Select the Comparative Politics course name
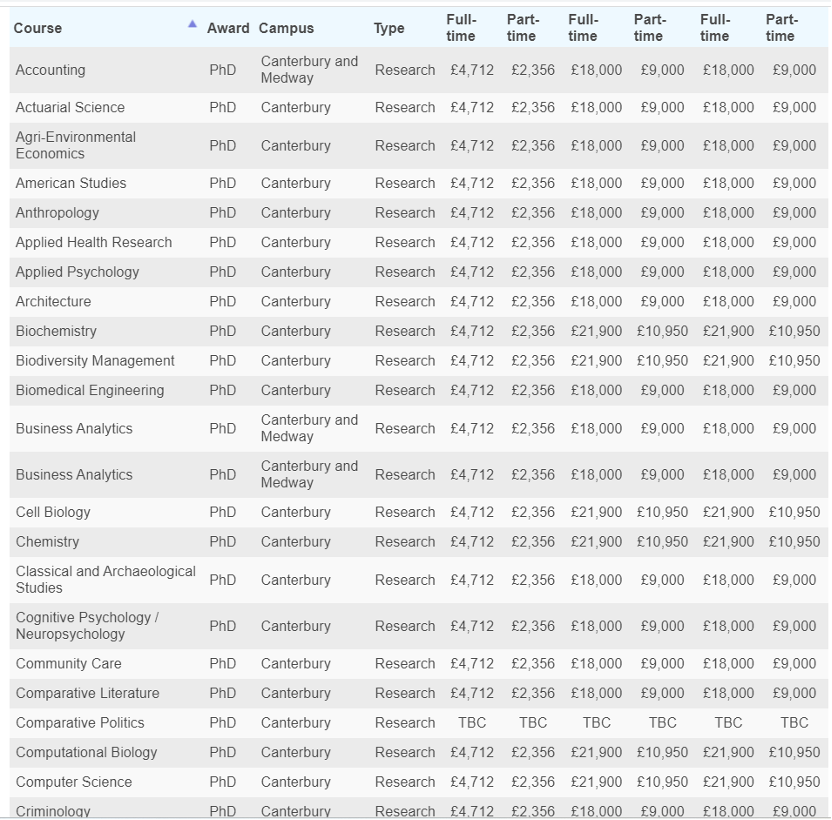 (x=80, y=723)
